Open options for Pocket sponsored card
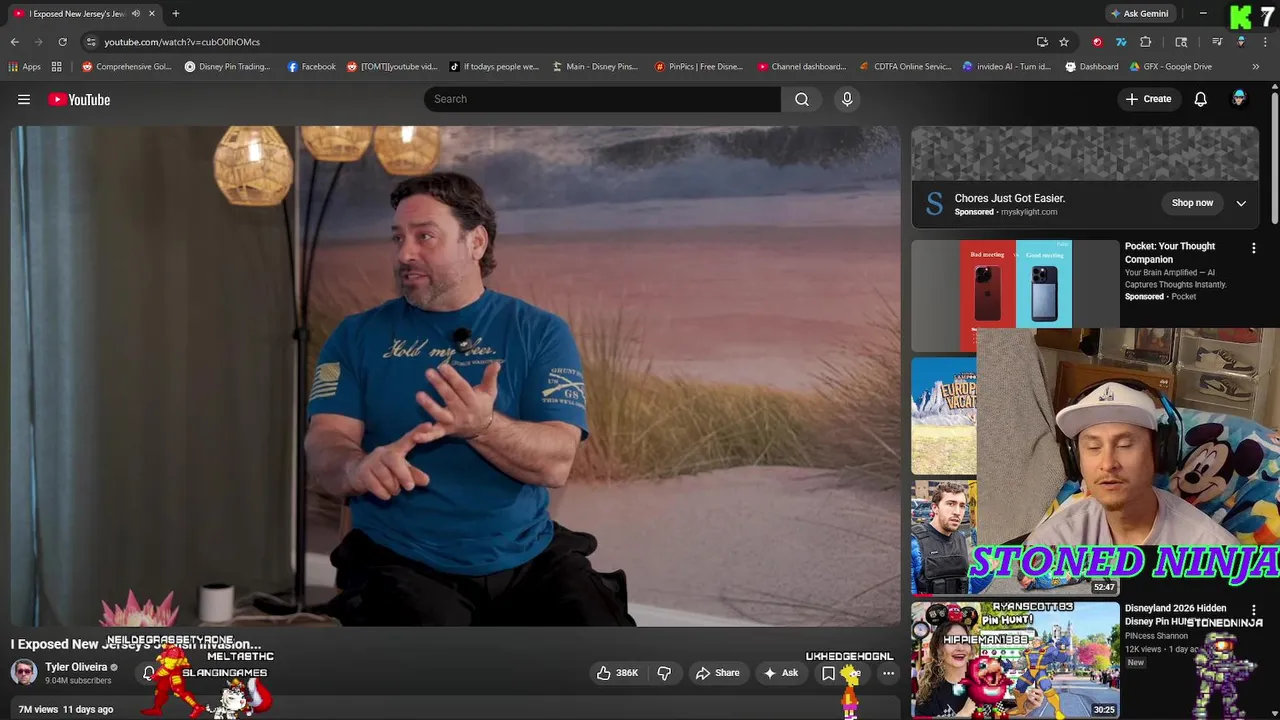1280x720 pixels. click(x=1254, y=248)
